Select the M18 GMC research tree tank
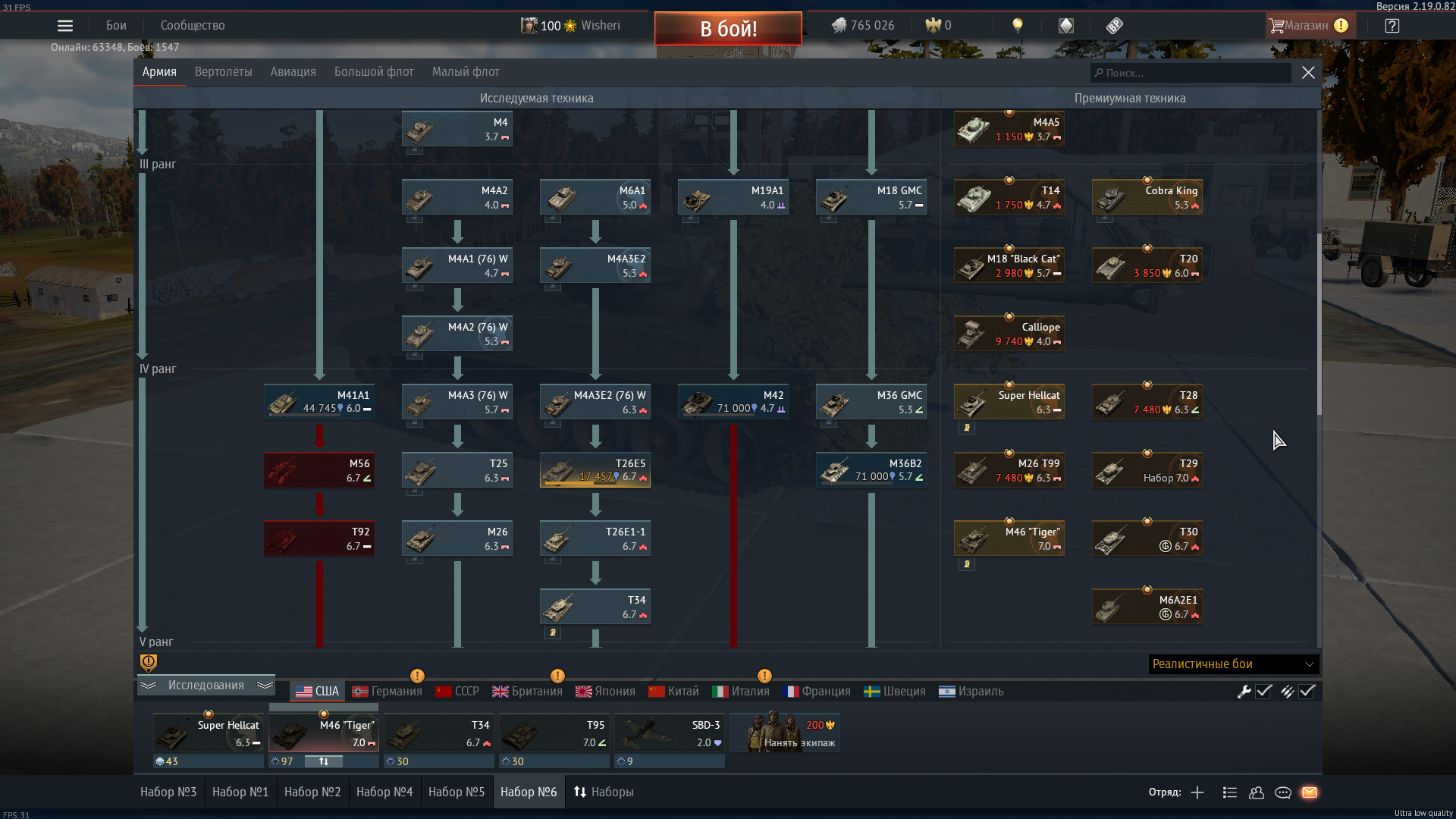The height and width of the screenshot is (819, 1456). [x=871, y=197]
